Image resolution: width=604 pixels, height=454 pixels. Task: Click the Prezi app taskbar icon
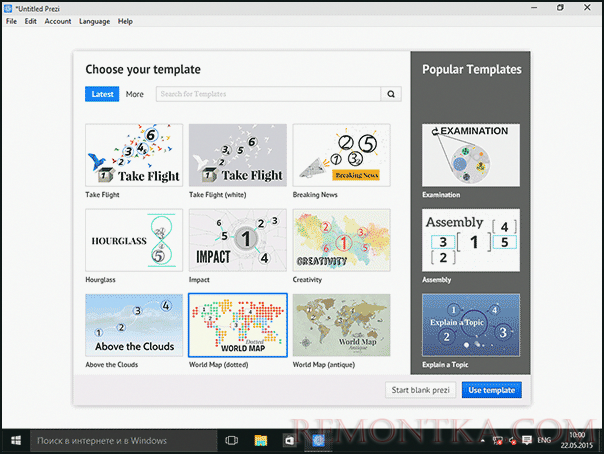318,441
